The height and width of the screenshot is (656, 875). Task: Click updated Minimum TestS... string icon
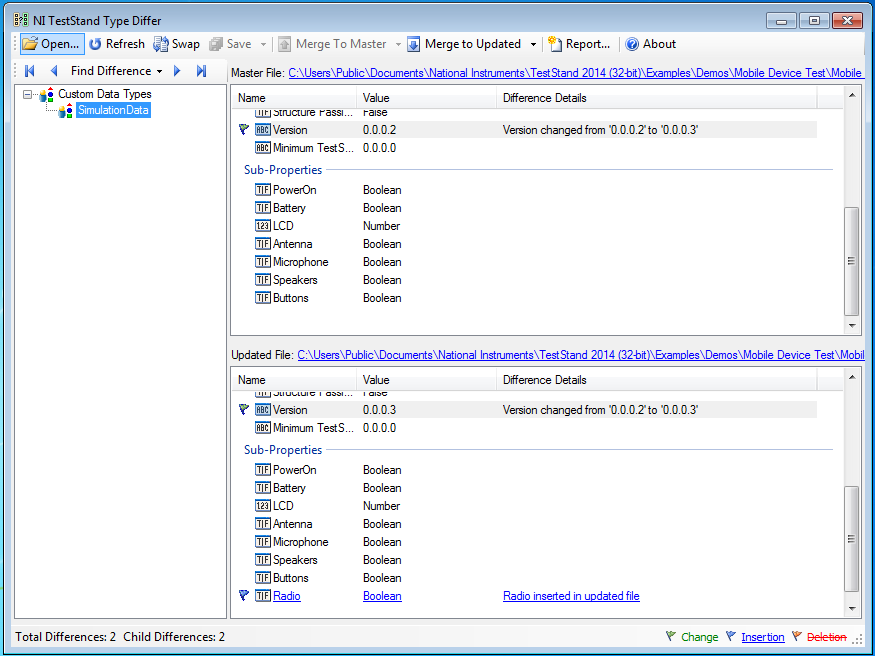pos(263,428)
